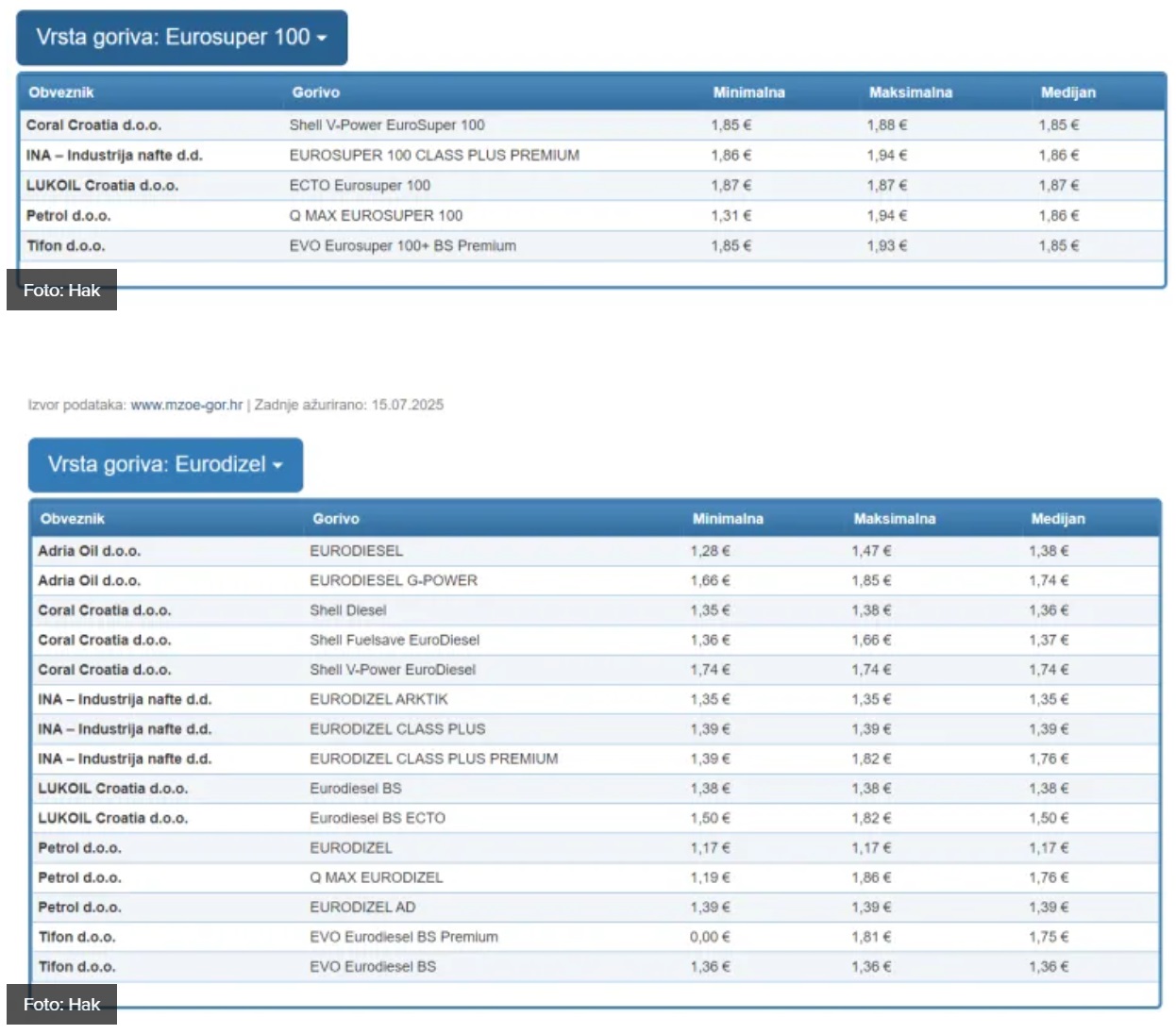Open the Vrsta goriva: Eurosuper 100 dropdown
The image size is (1176, 1034).
(x=182, y=38)
